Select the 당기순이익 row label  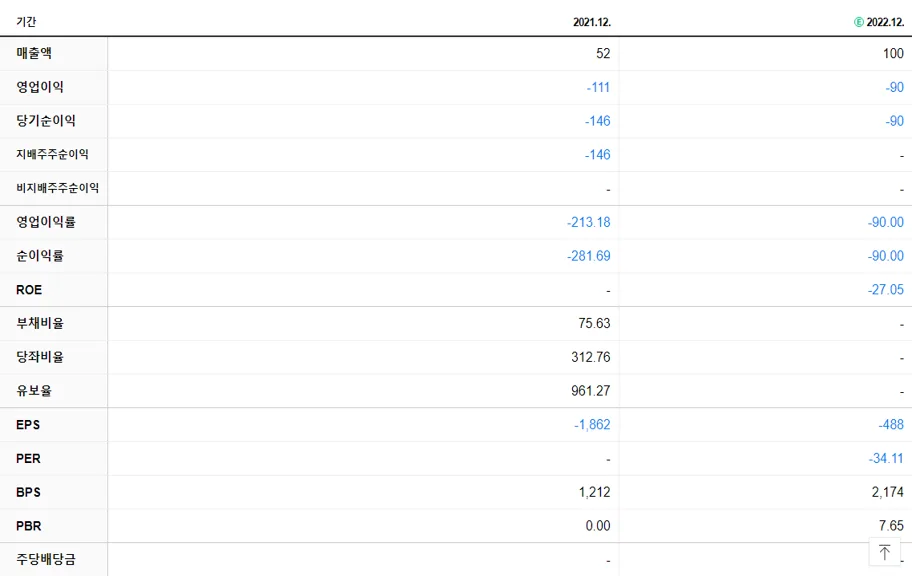45,121
